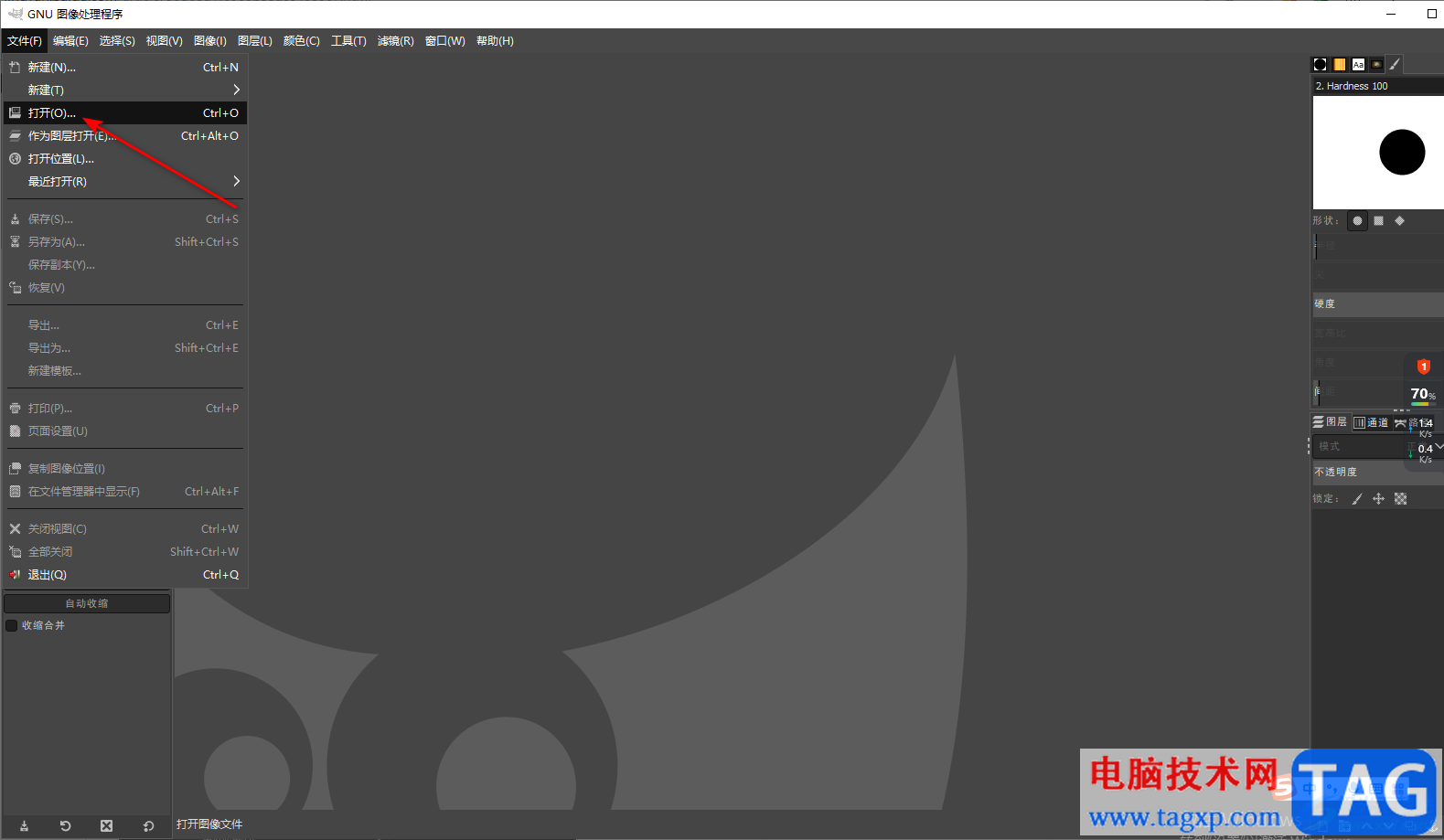
Task: Expand the 最近打开(R) submenu
Action: 125,182
